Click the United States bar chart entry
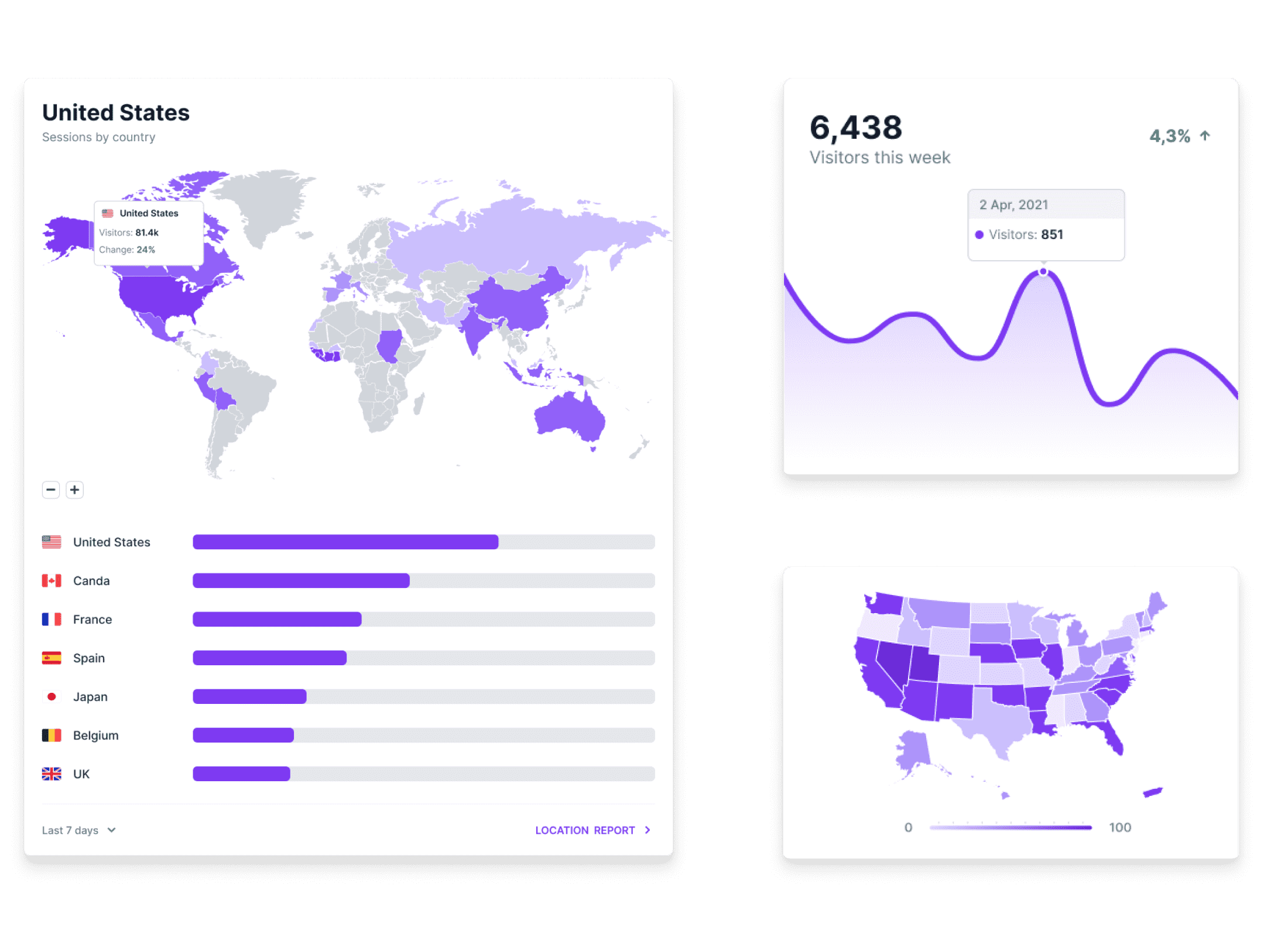 pyautogui.click(x=351, y=546)
